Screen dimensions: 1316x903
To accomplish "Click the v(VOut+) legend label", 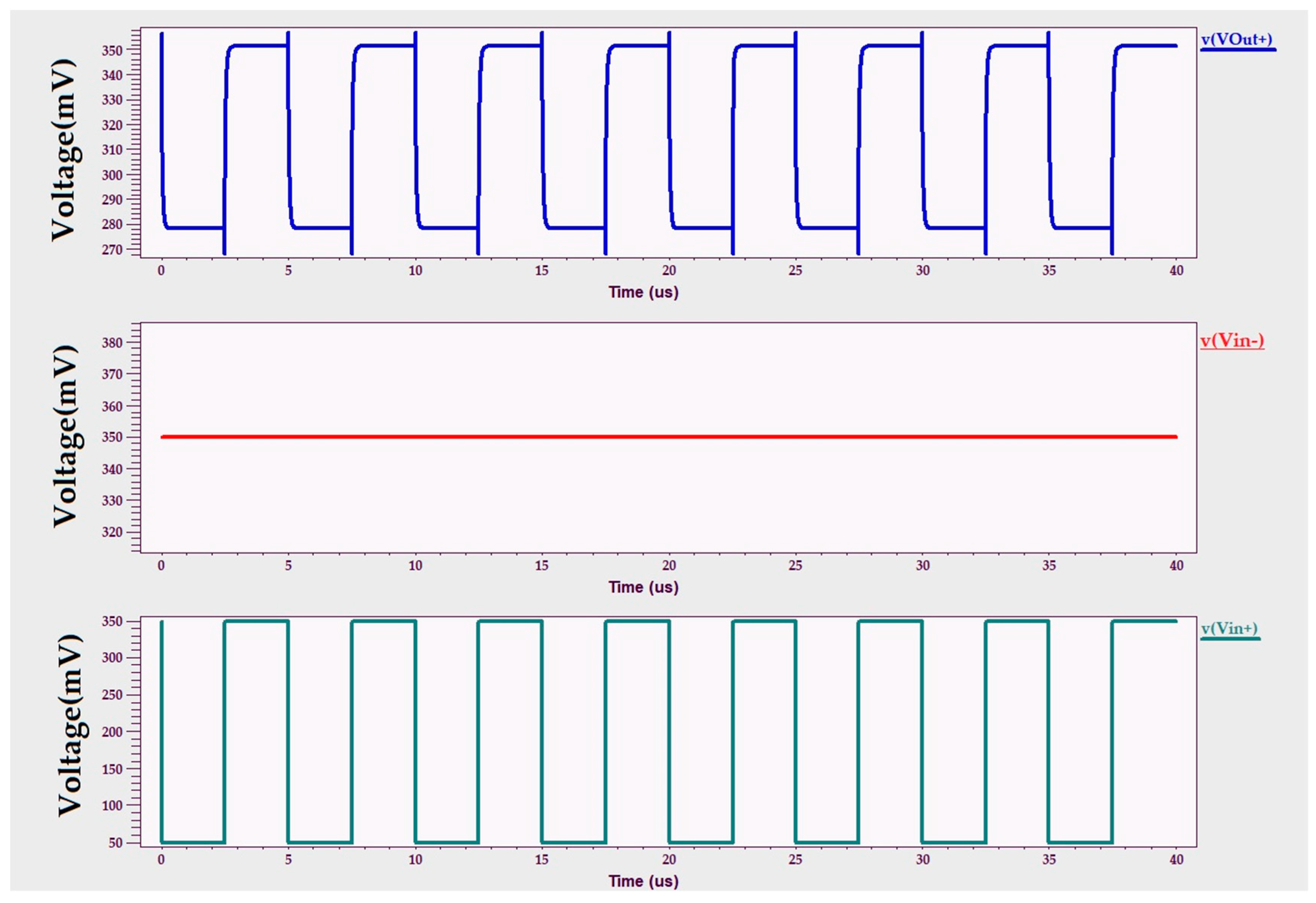I will click(x=1236, y=39).
